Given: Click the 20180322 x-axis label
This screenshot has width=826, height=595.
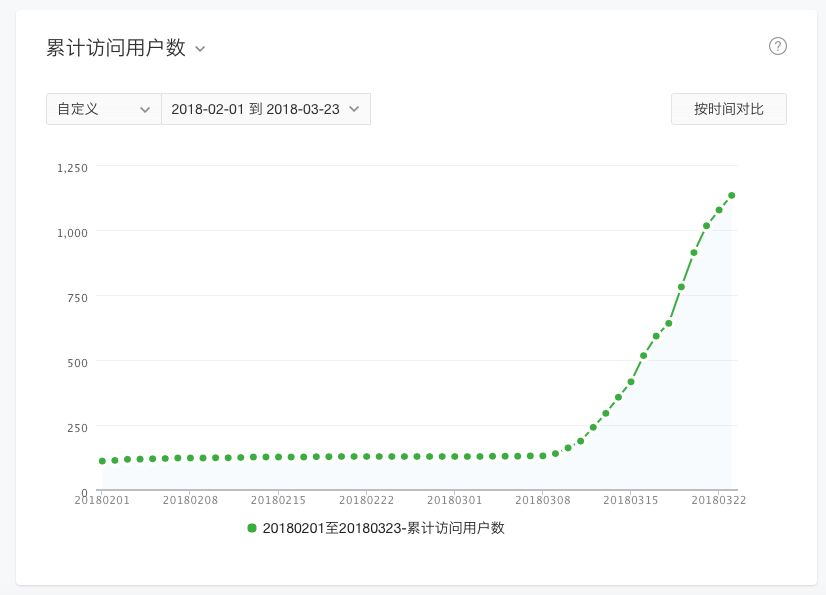Looking at the screenshot, I should 719,500.
